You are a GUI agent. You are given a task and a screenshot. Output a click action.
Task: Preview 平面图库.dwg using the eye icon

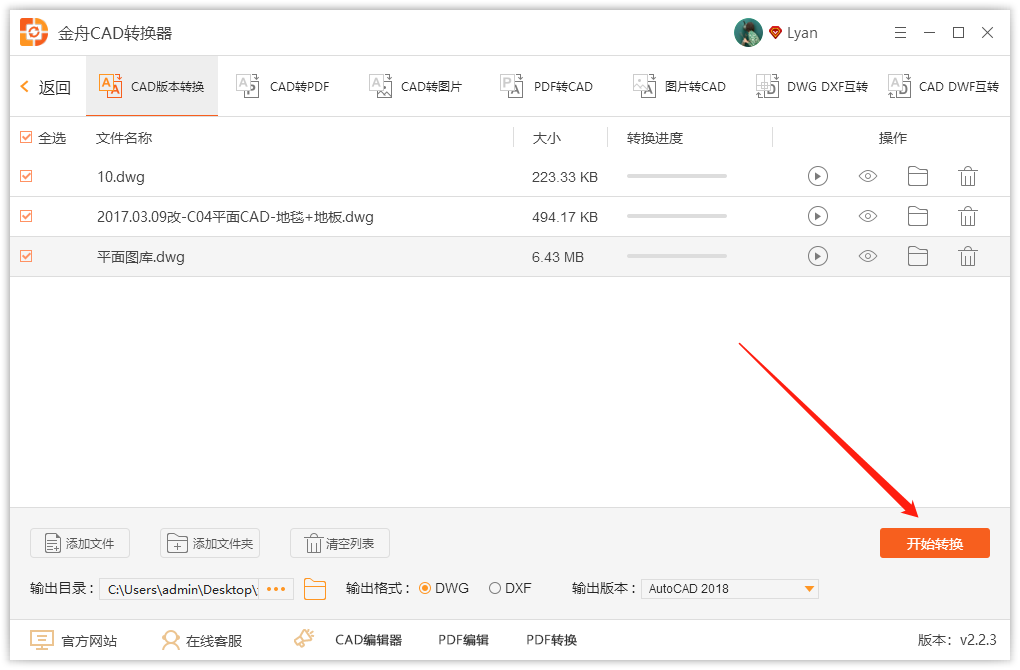click(867, 256)
